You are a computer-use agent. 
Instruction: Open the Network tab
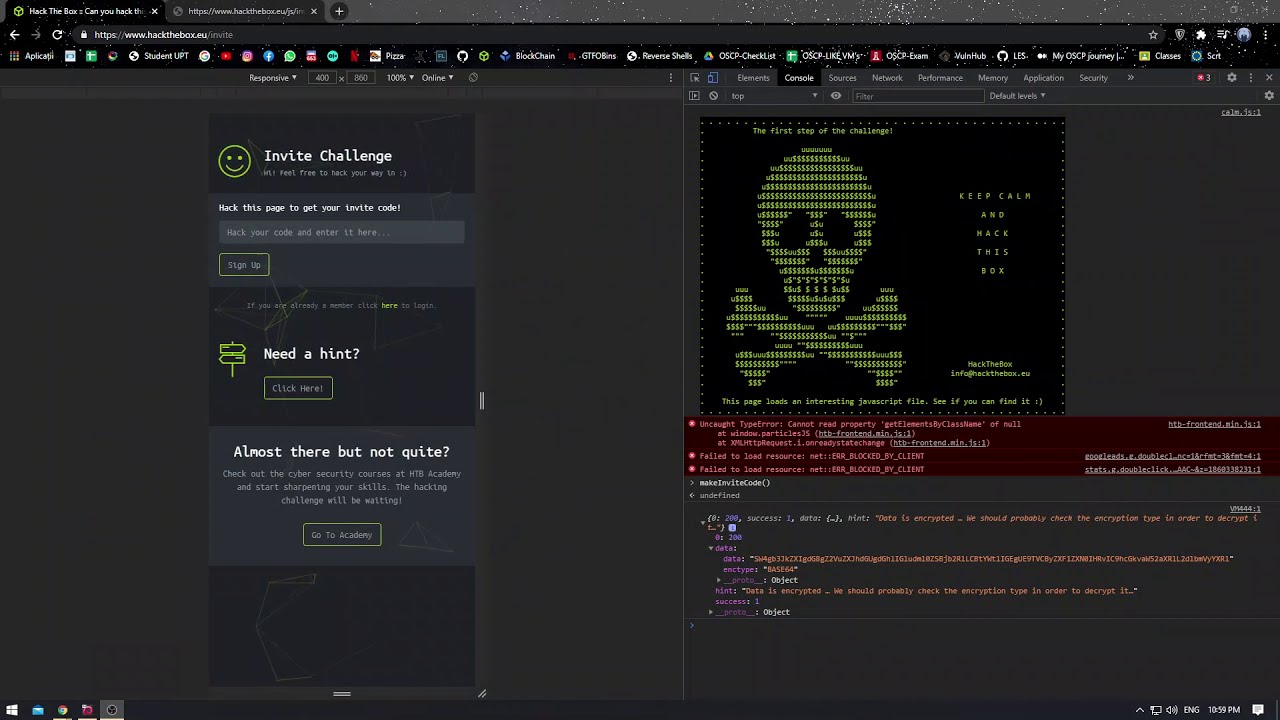(x=887, y=78)
